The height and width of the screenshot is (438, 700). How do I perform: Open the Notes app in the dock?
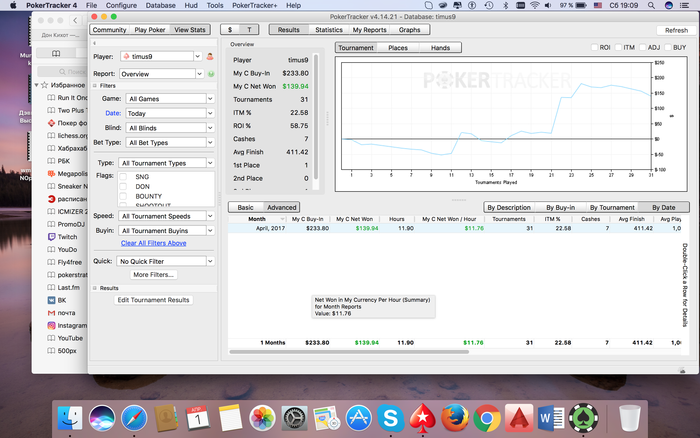230,418
